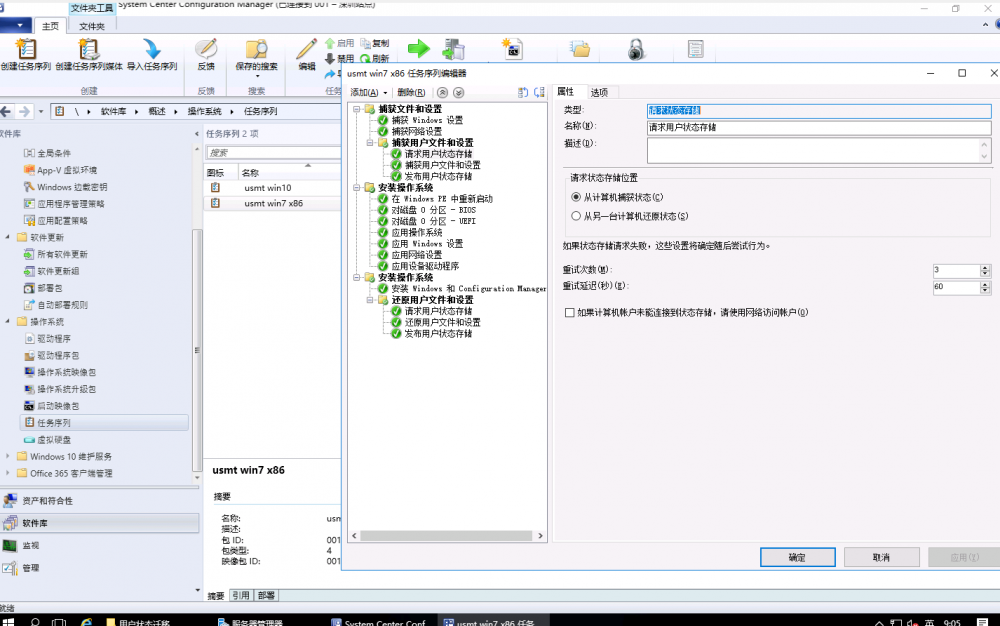1000x626 pixels.
Task: Expand the Windows 10 维护服务 node
Action: [x=8, y=456]
